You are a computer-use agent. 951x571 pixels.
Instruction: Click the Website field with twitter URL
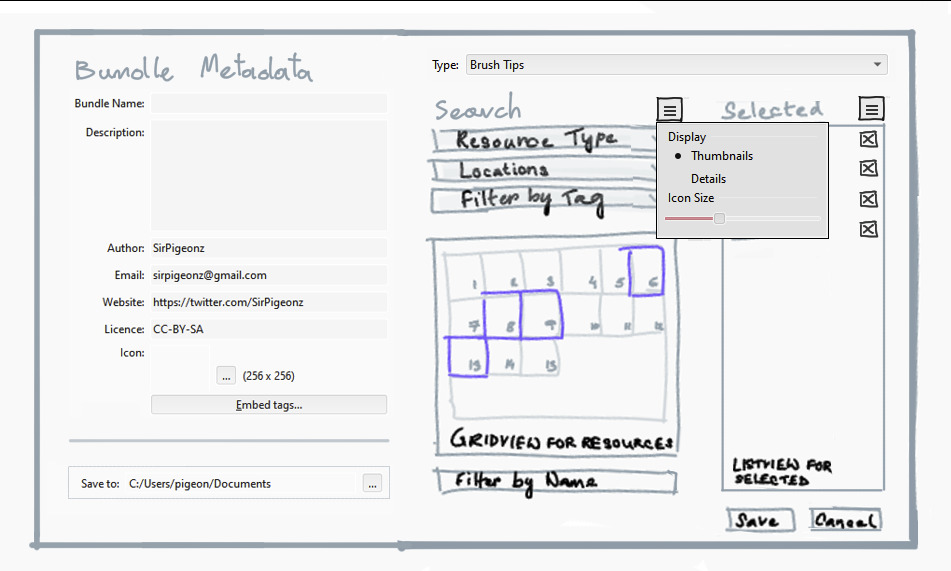tap(269, 302)
